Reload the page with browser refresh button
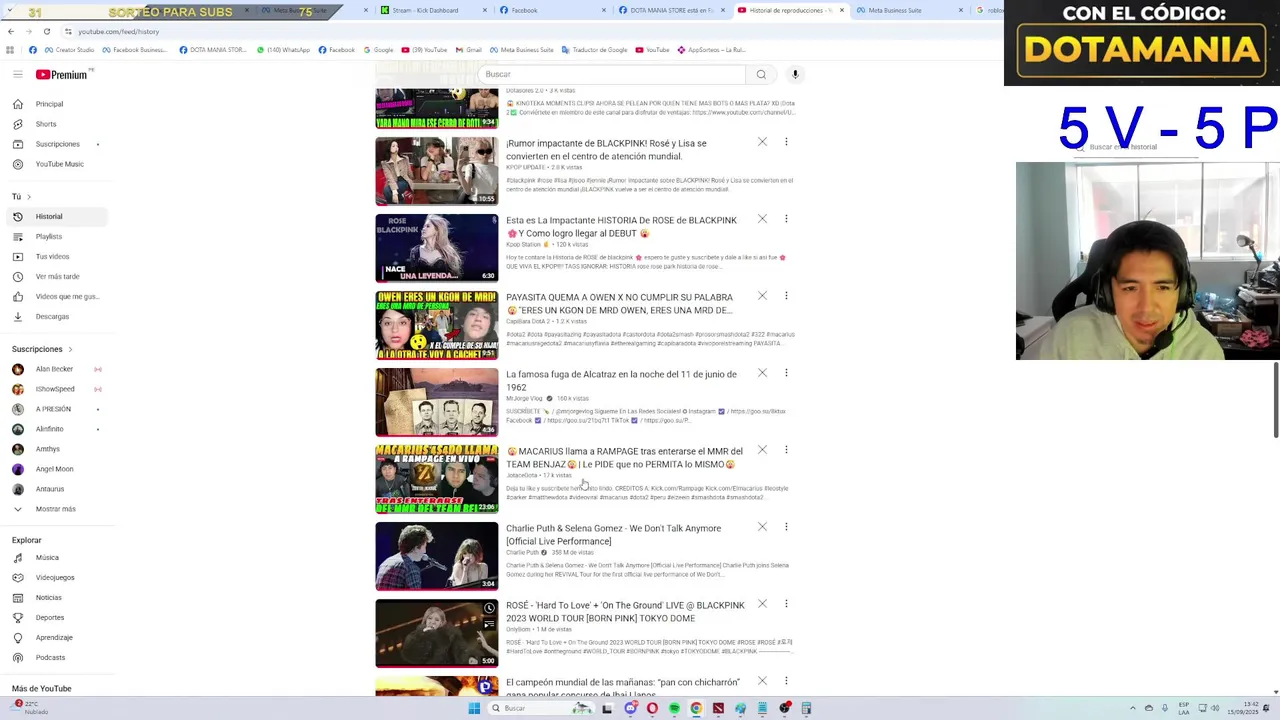The width and height of the screenshot is (1280, 720). coord(46,31)
